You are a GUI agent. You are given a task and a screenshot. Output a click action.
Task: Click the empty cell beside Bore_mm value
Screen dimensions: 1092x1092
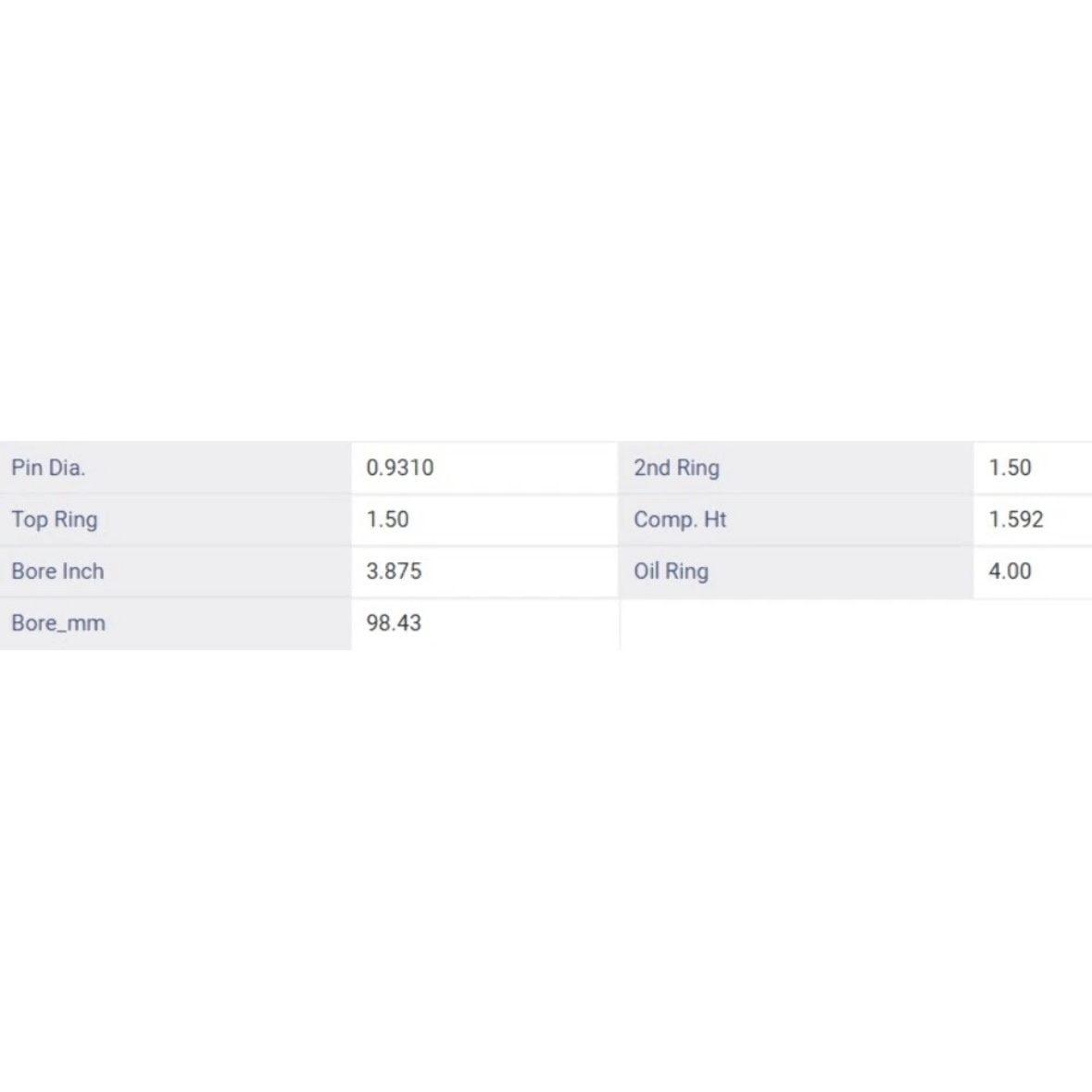pos(856,624)
